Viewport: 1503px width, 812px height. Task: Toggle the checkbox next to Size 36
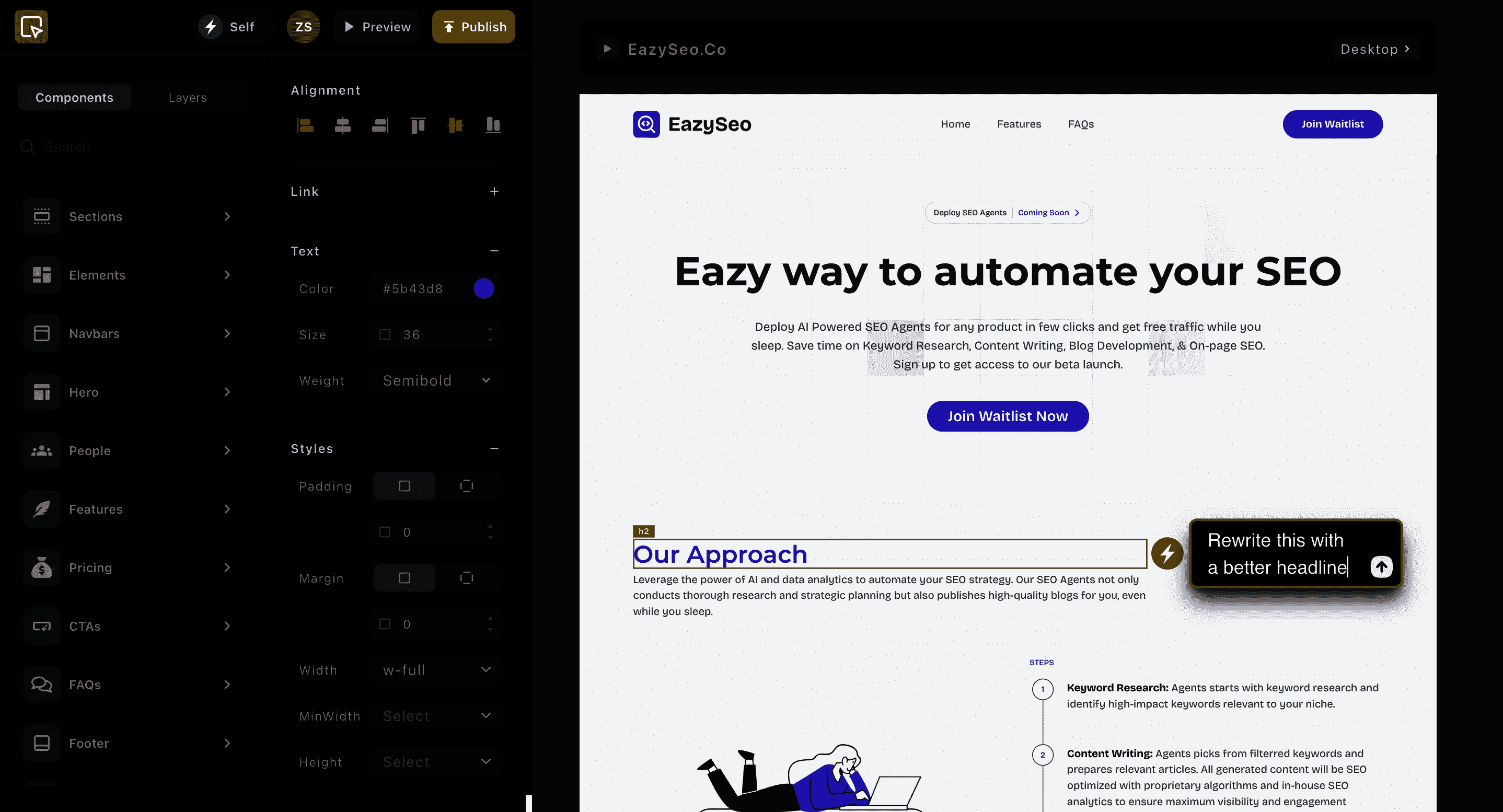pyautogui.click(x=385, y=335)
